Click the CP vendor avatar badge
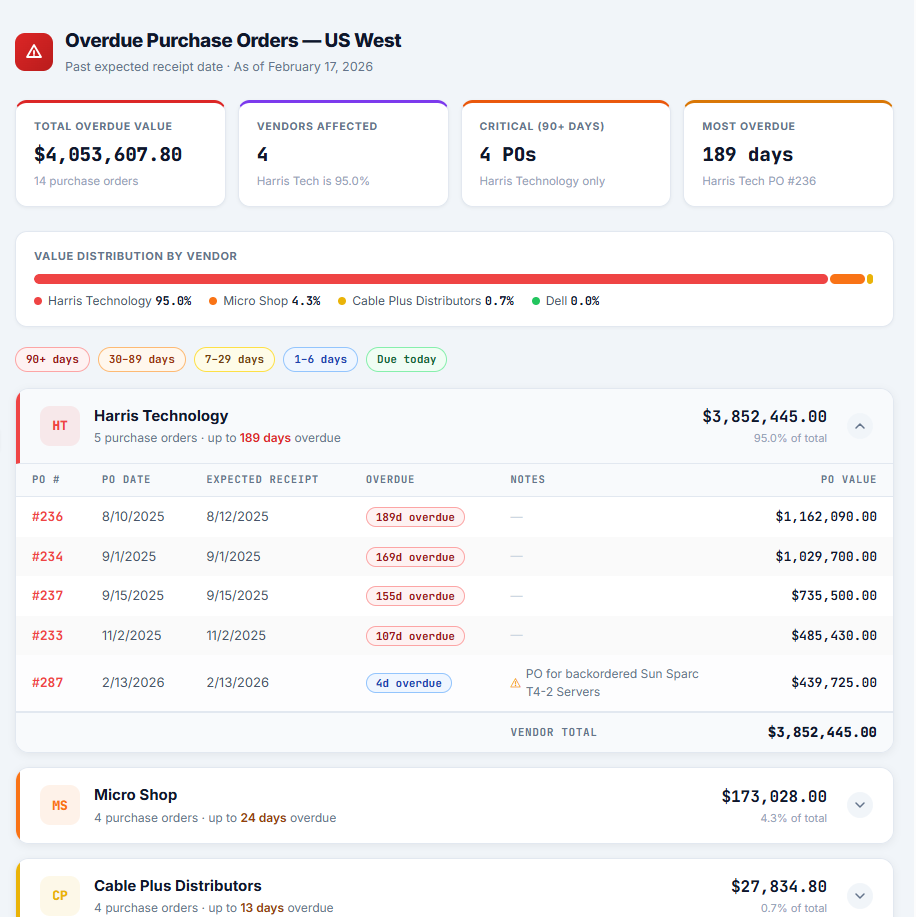The width and height of the screenshot is (916, 917). (60, 895)
